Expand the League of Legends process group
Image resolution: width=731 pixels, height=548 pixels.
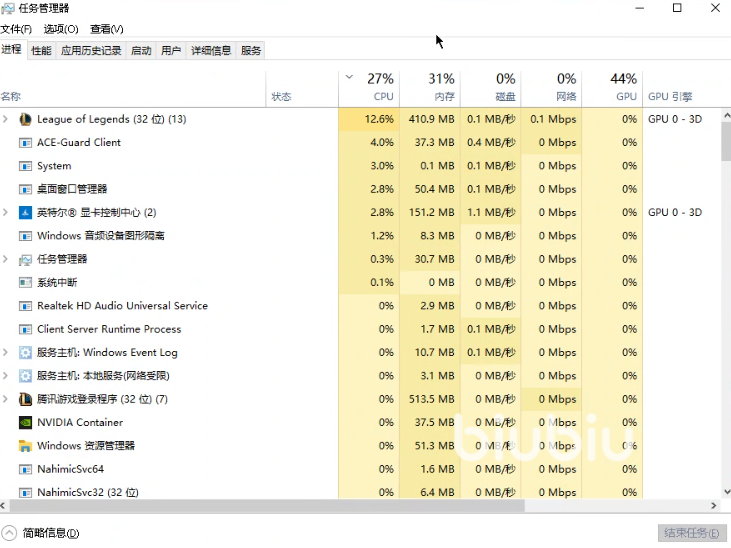coord(6,119)
